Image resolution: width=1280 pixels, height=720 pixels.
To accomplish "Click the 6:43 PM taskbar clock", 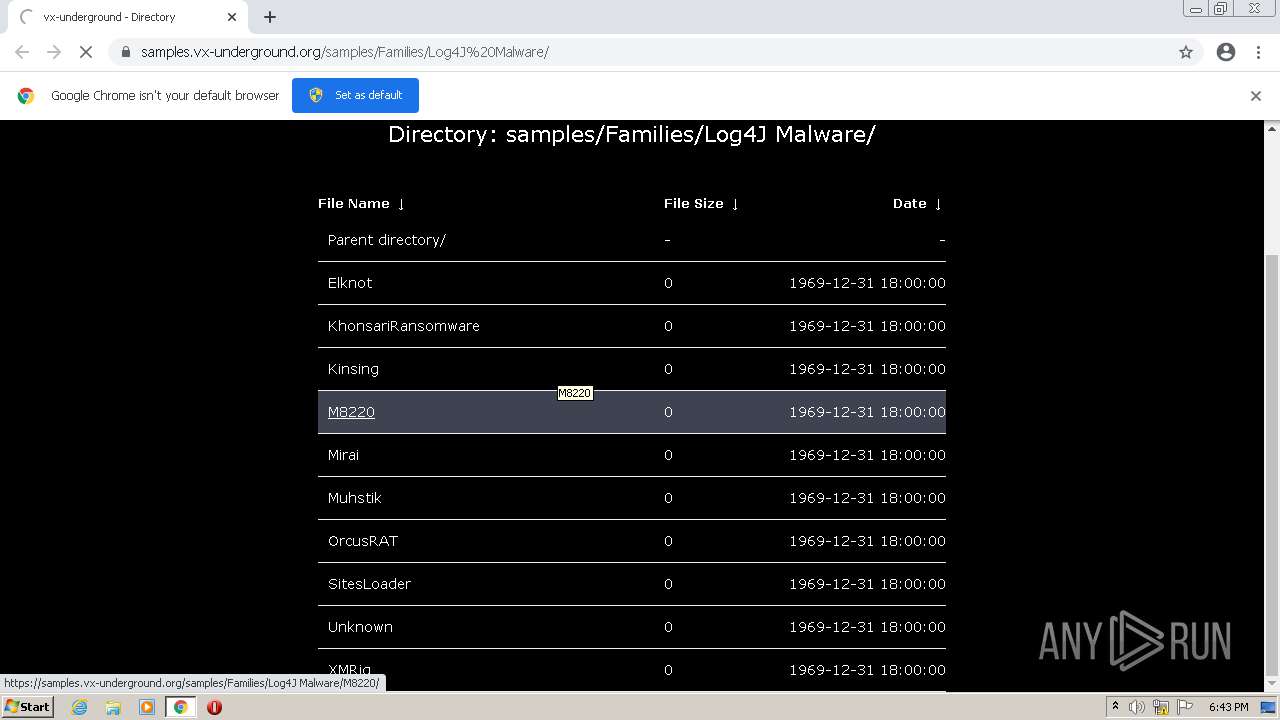I will pos(1228,707).
